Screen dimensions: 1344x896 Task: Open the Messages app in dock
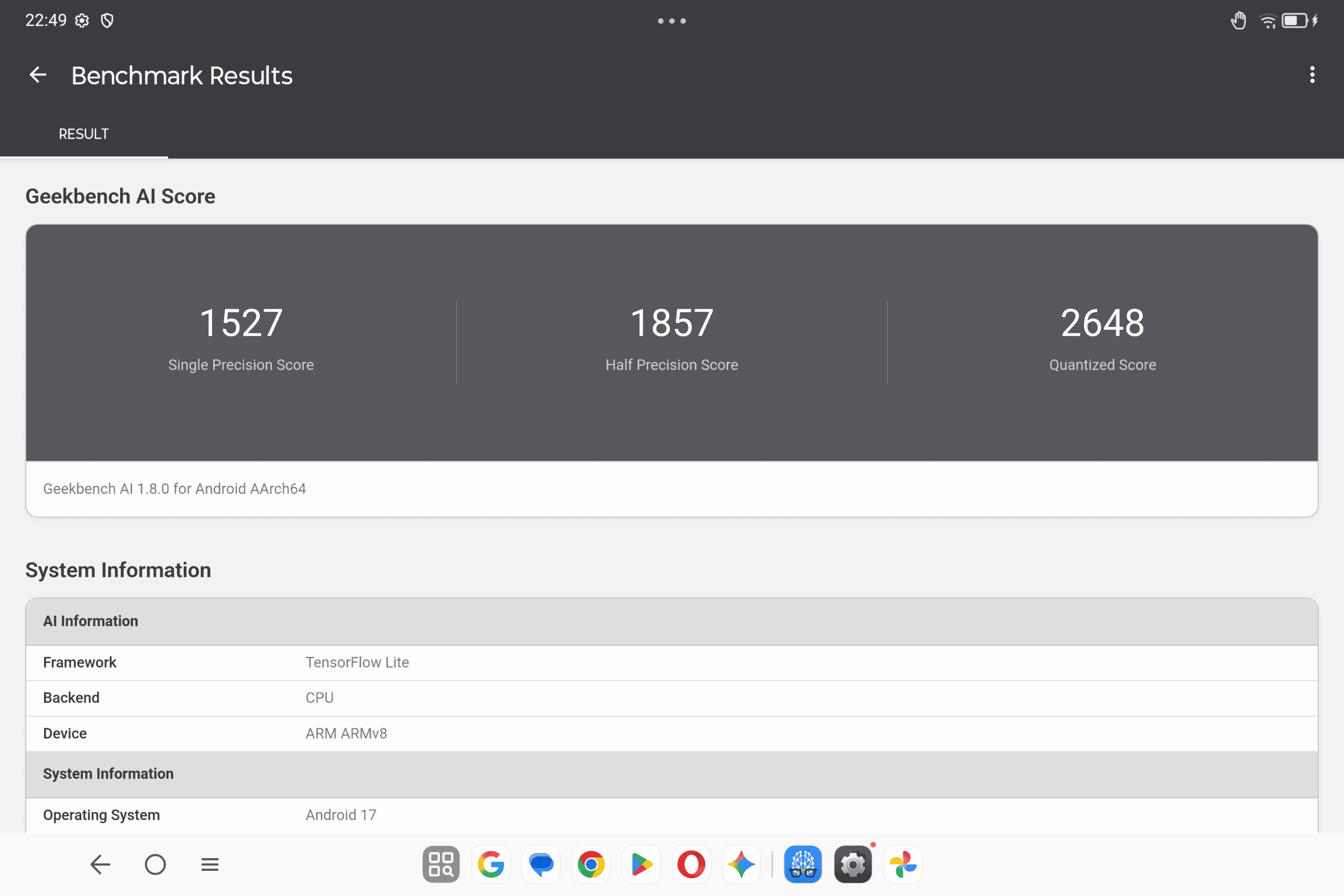(x=541, y=865)
